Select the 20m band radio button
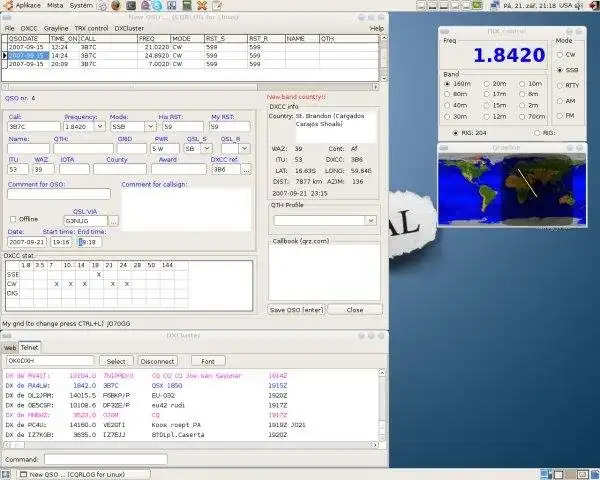 coord(489,84)
